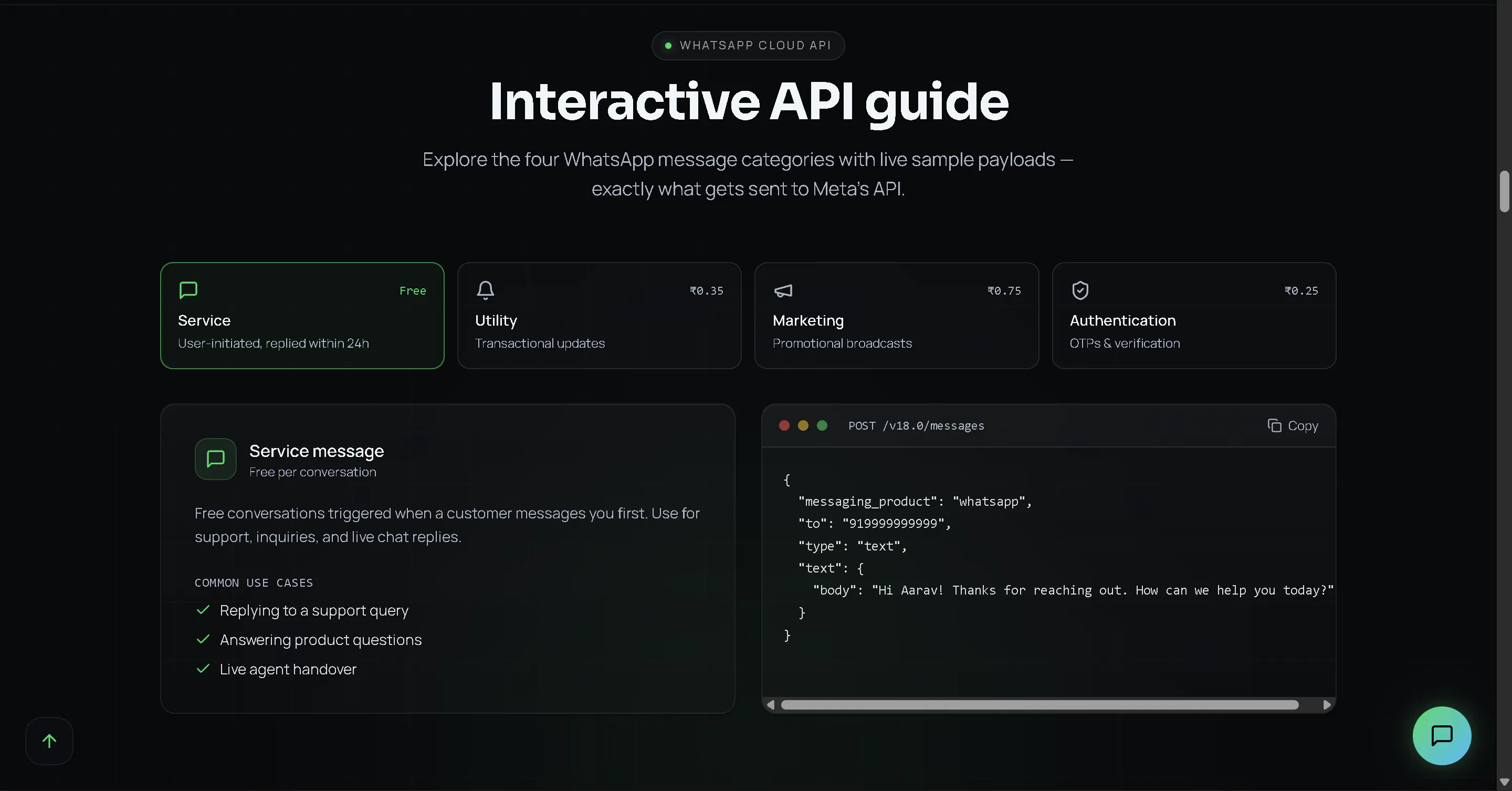Click the shield icon on Authentication card

click(x=1080, y=290)
